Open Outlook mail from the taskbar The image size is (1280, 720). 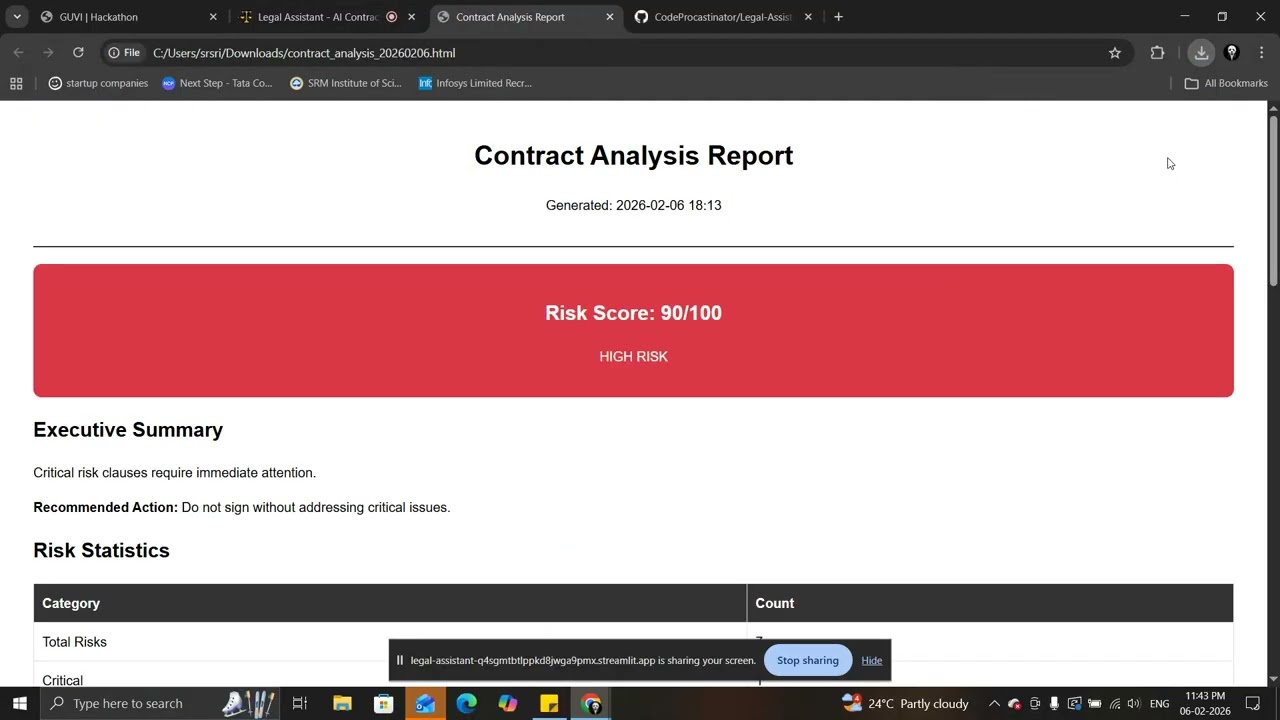pyautogui.click(x=425, y=703)
